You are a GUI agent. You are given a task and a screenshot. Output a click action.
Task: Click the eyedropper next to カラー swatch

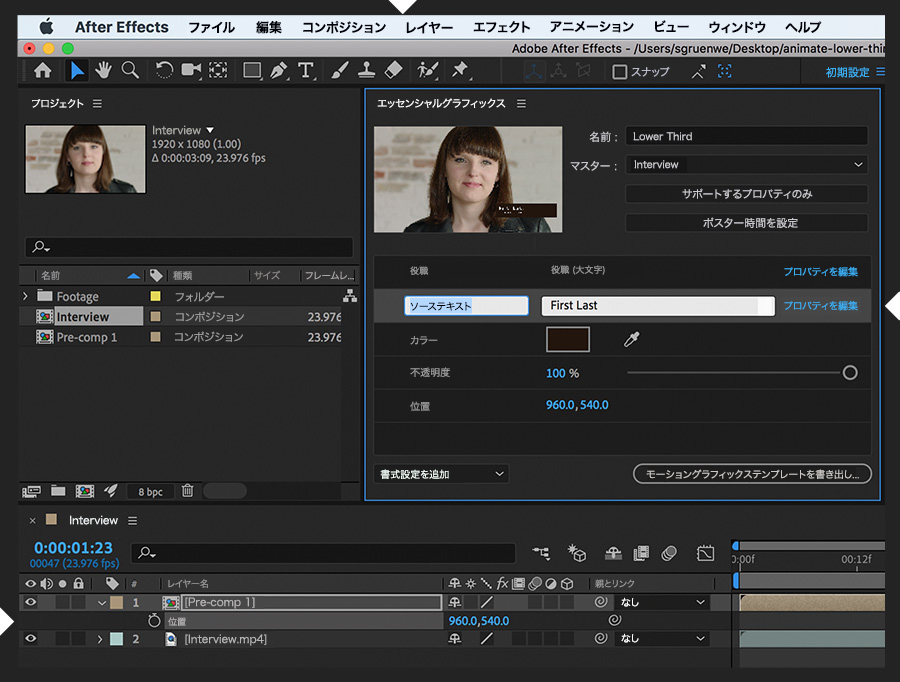tap(631, 340)
